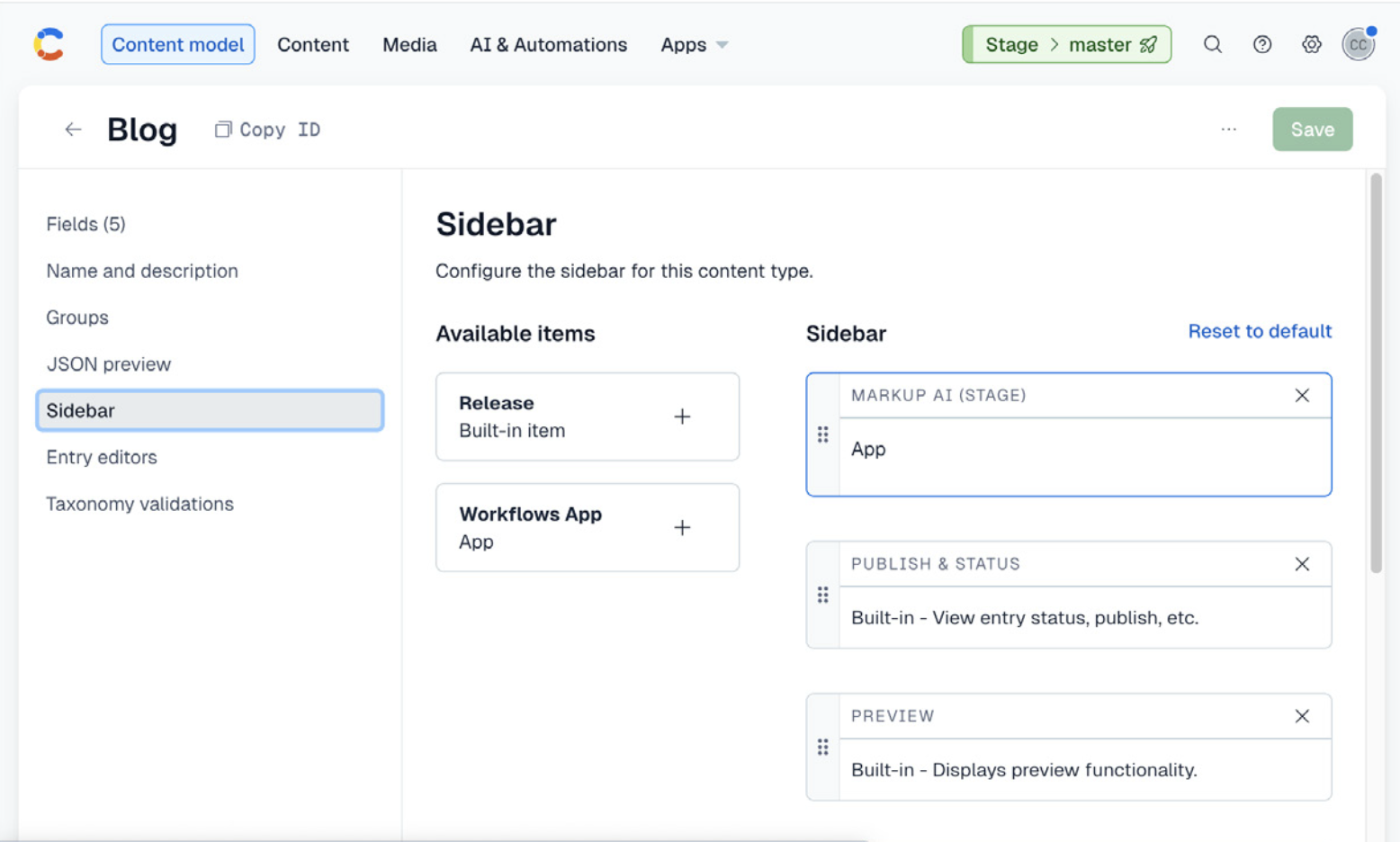Click the help question mark icon
1400x842 pixels.
click(x=1262, y=44)
